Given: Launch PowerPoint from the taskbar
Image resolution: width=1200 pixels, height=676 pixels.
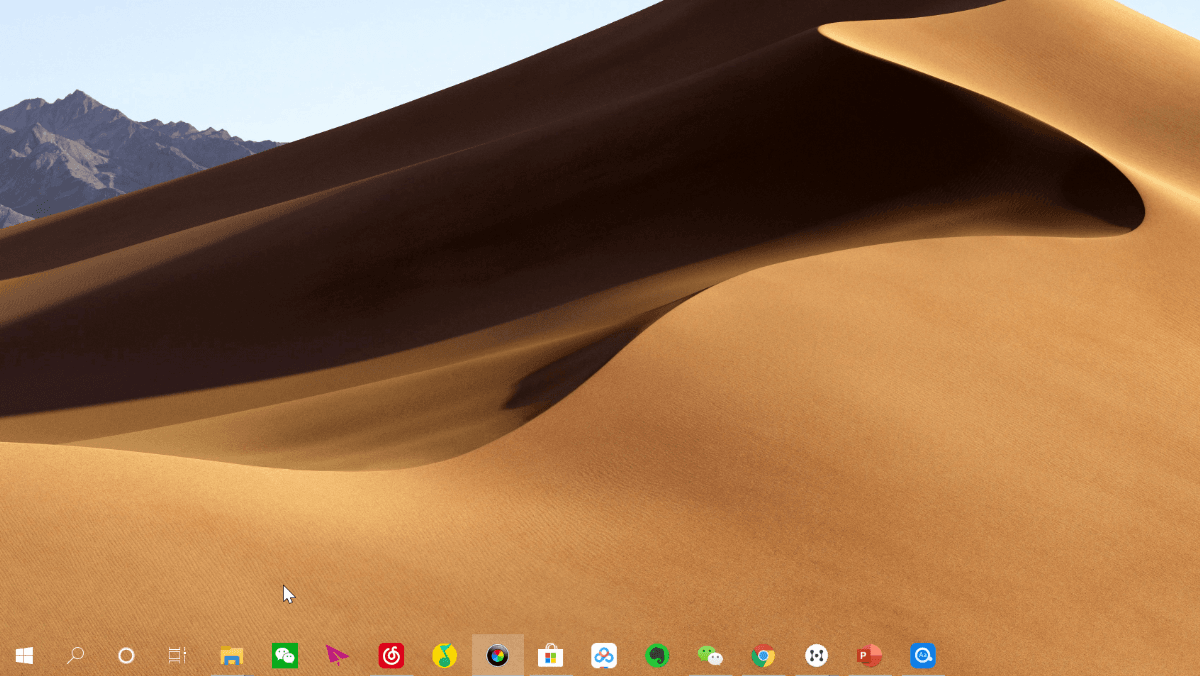Looking at the screenshot, I should [x=869, y=656].
